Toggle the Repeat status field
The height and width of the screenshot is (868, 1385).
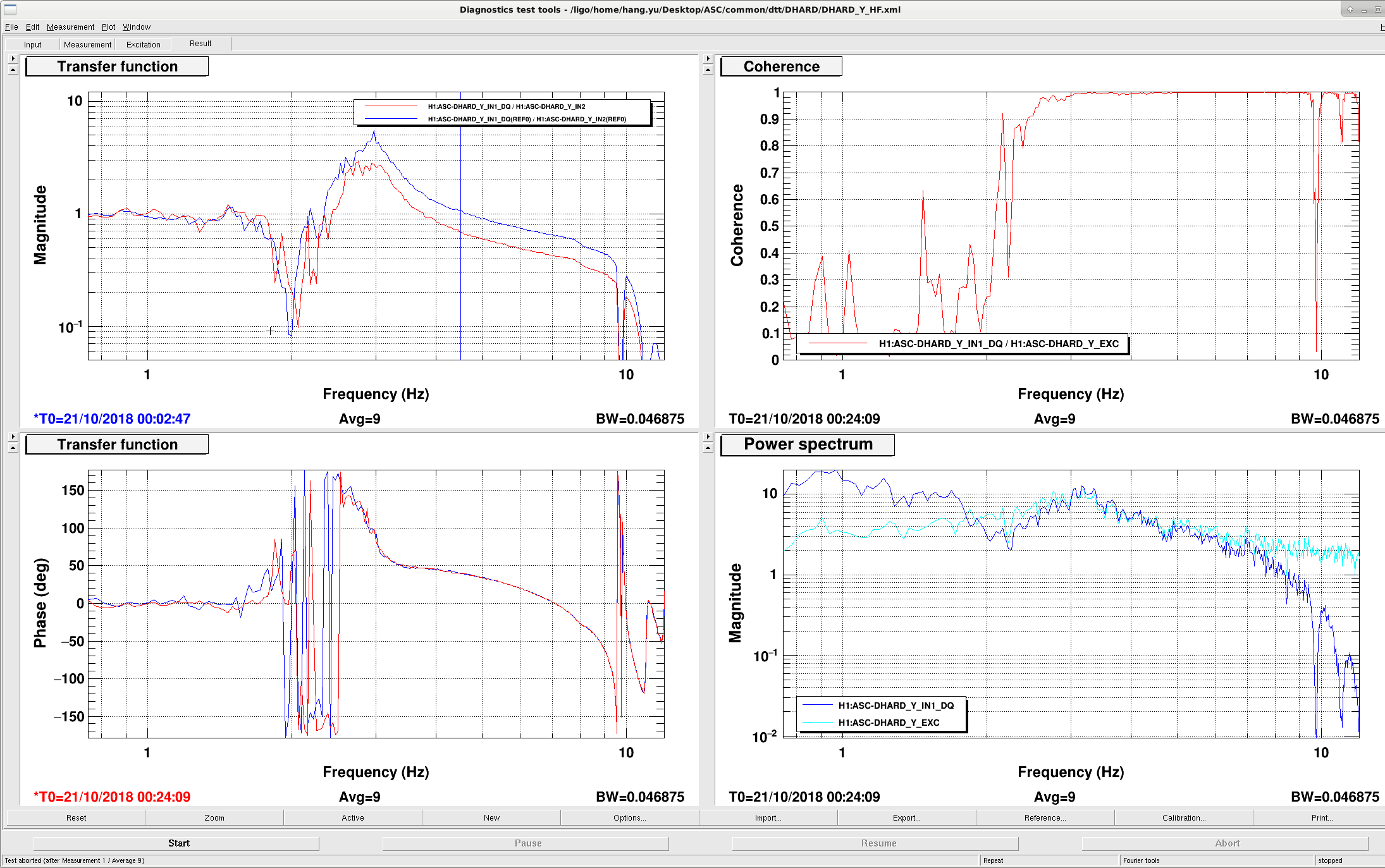pyautogui.click(x=1050, y=860)
